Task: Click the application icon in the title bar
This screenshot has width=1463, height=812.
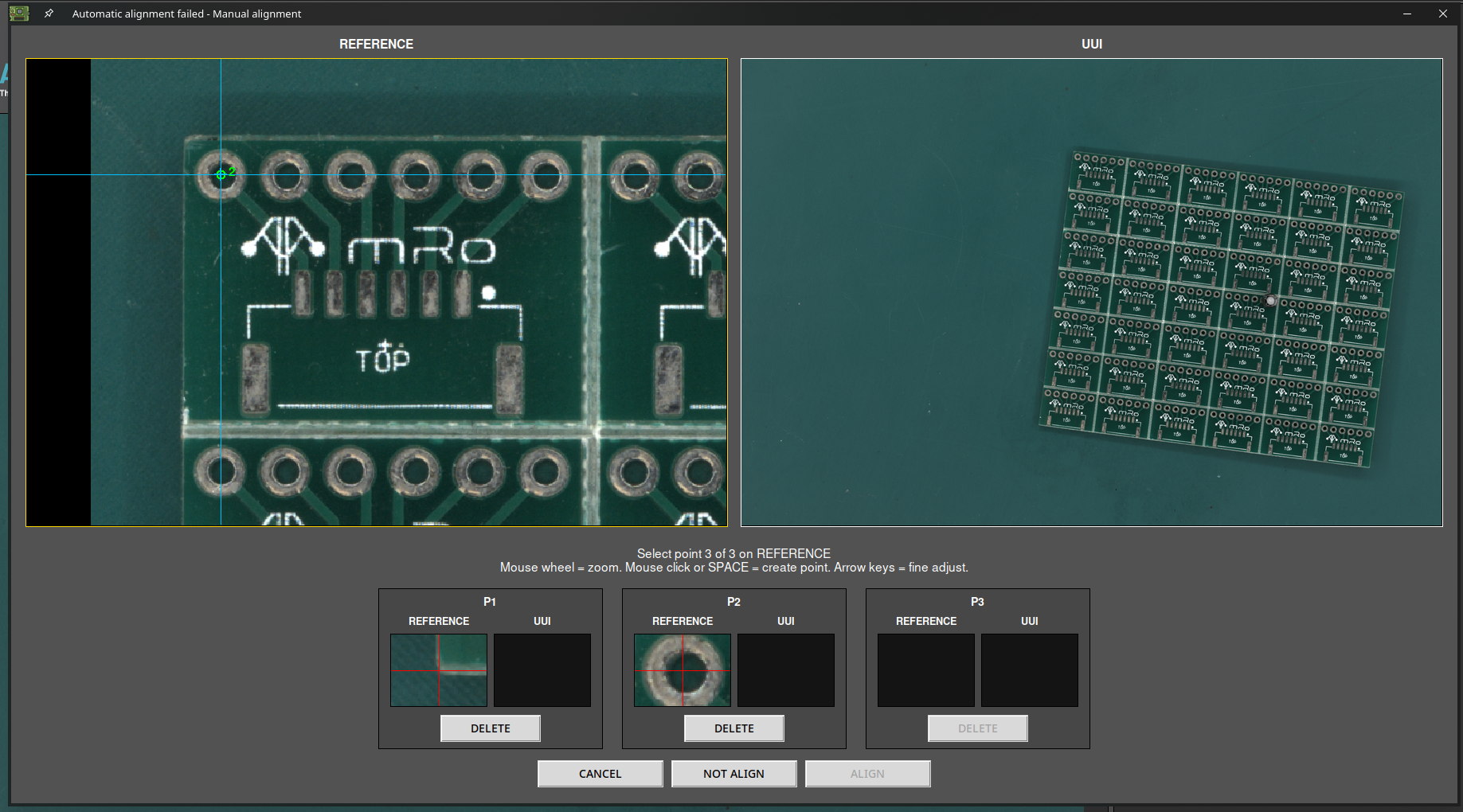Action: tap(19, 14)
